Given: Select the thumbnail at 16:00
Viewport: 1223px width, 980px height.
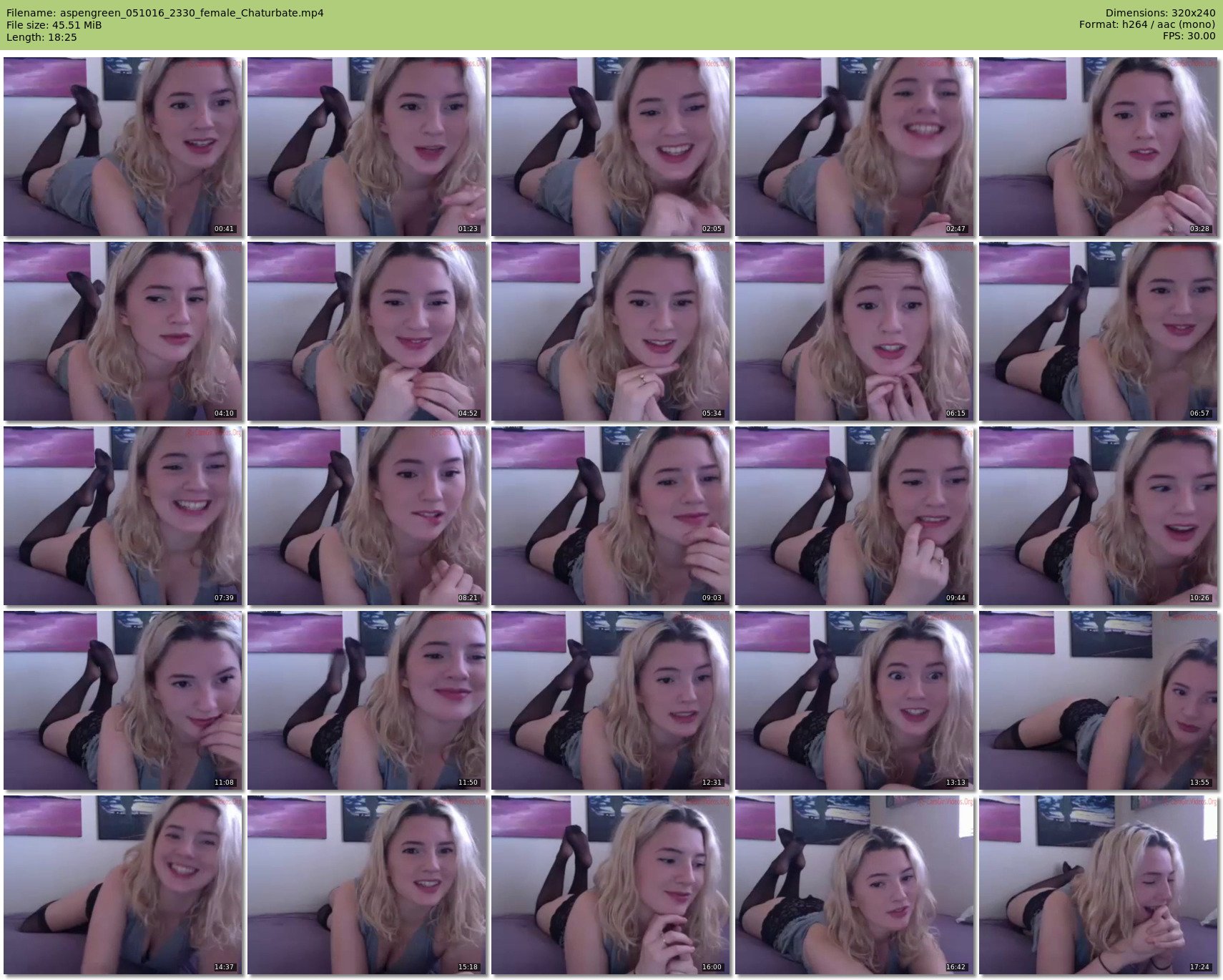Looking at the screenshot, I should (x=610, y=885).
